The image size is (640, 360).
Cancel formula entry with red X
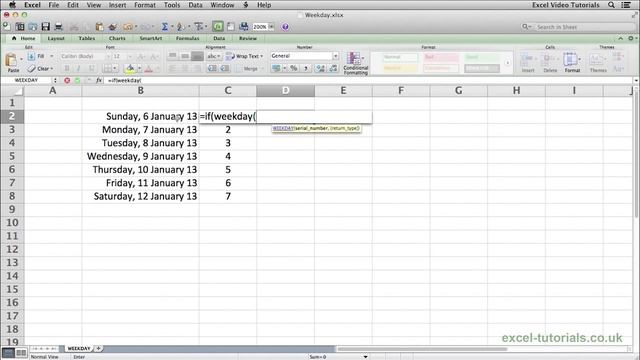tap(67, 80)
